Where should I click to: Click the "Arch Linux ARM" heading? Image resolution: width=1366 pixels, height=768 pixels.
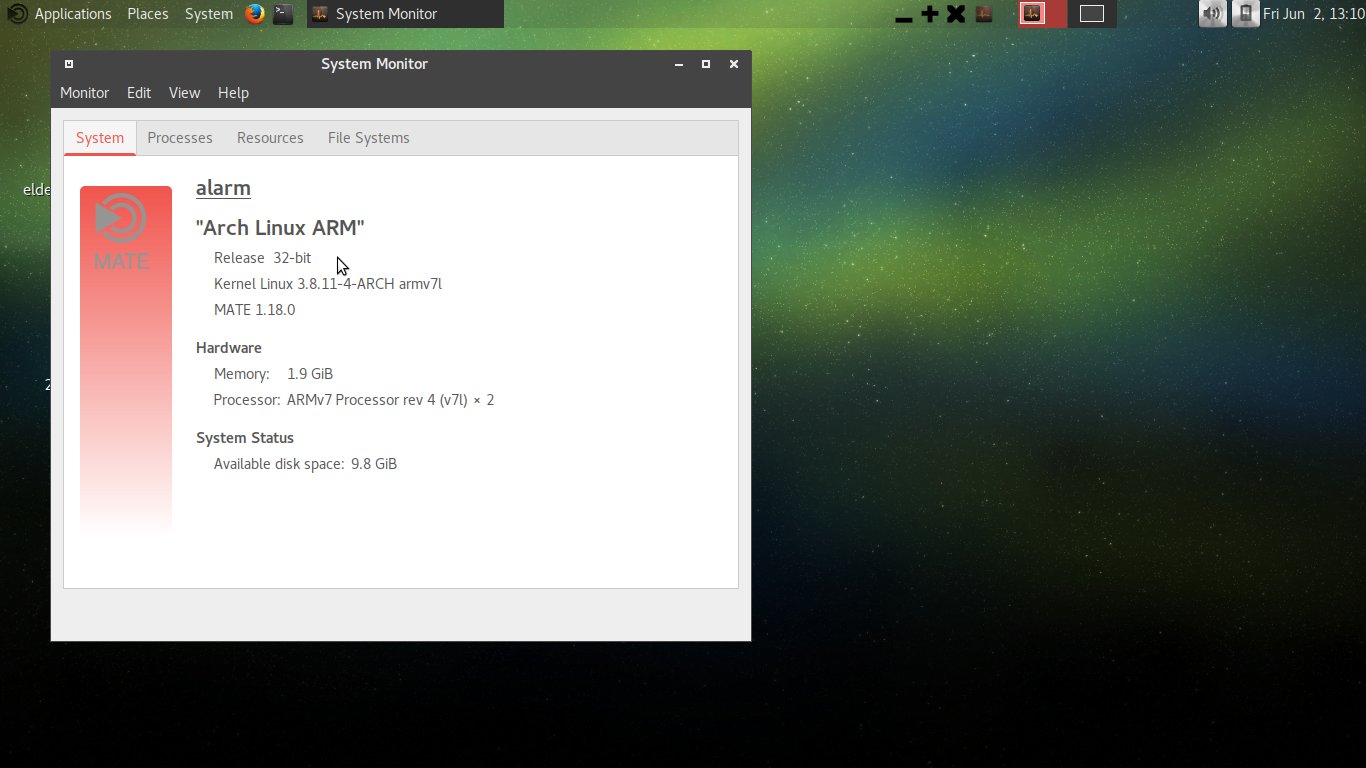tap(280, 228)
